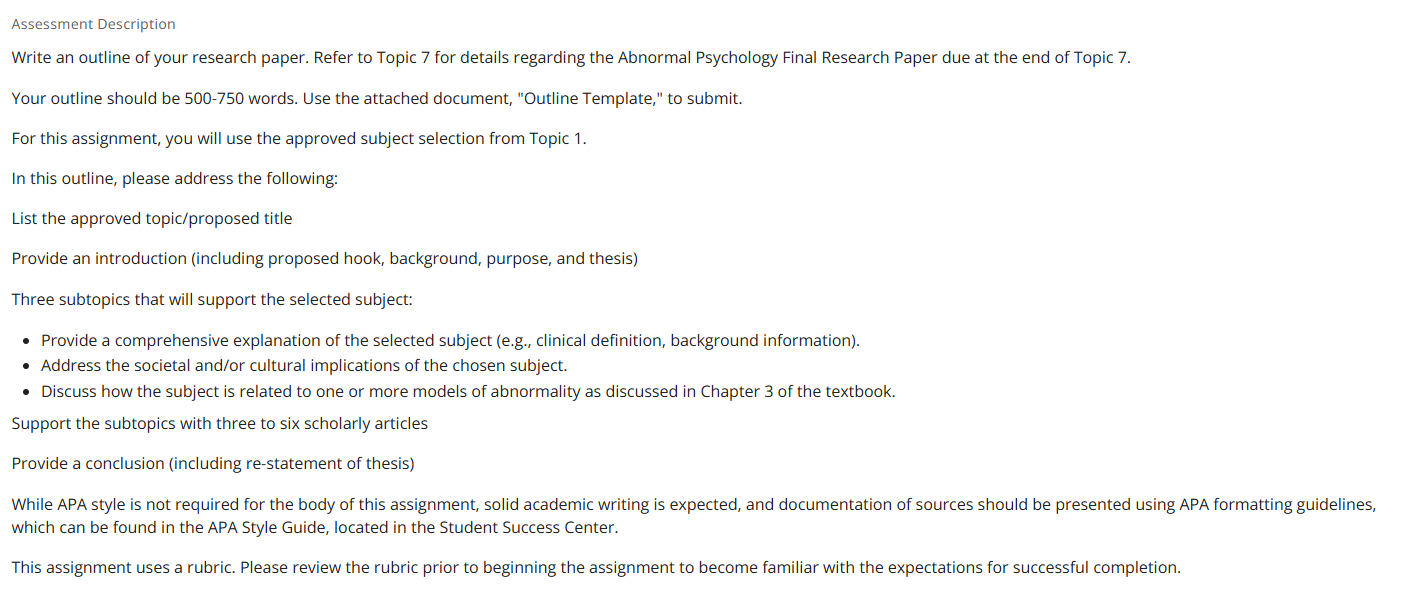Screen dimensions: 1424x593
Task: Click the "500-750 words" text
Action: (238, 98)
